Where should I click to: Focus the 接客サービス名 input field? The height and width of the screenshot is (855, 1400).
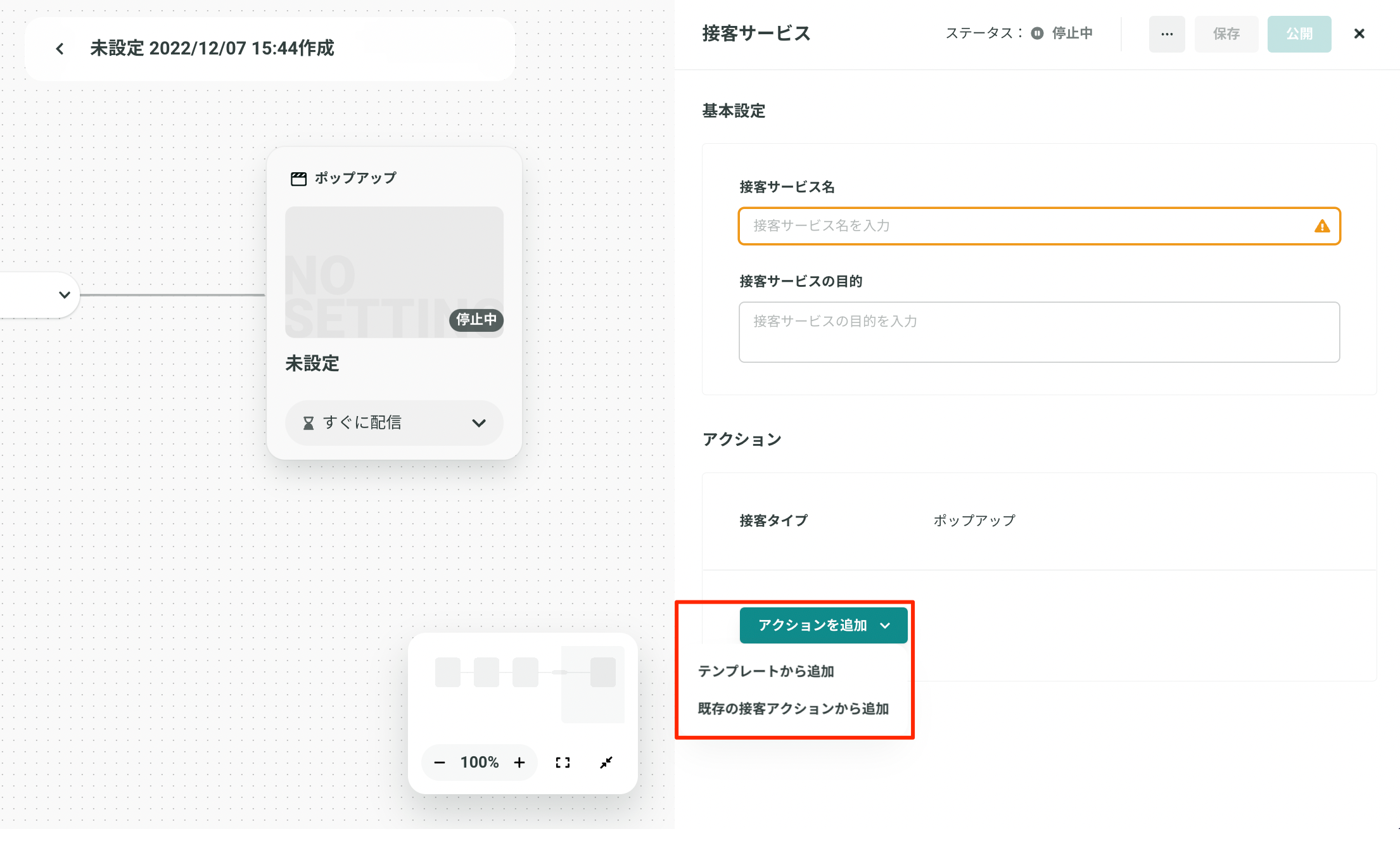(1039, 226)
